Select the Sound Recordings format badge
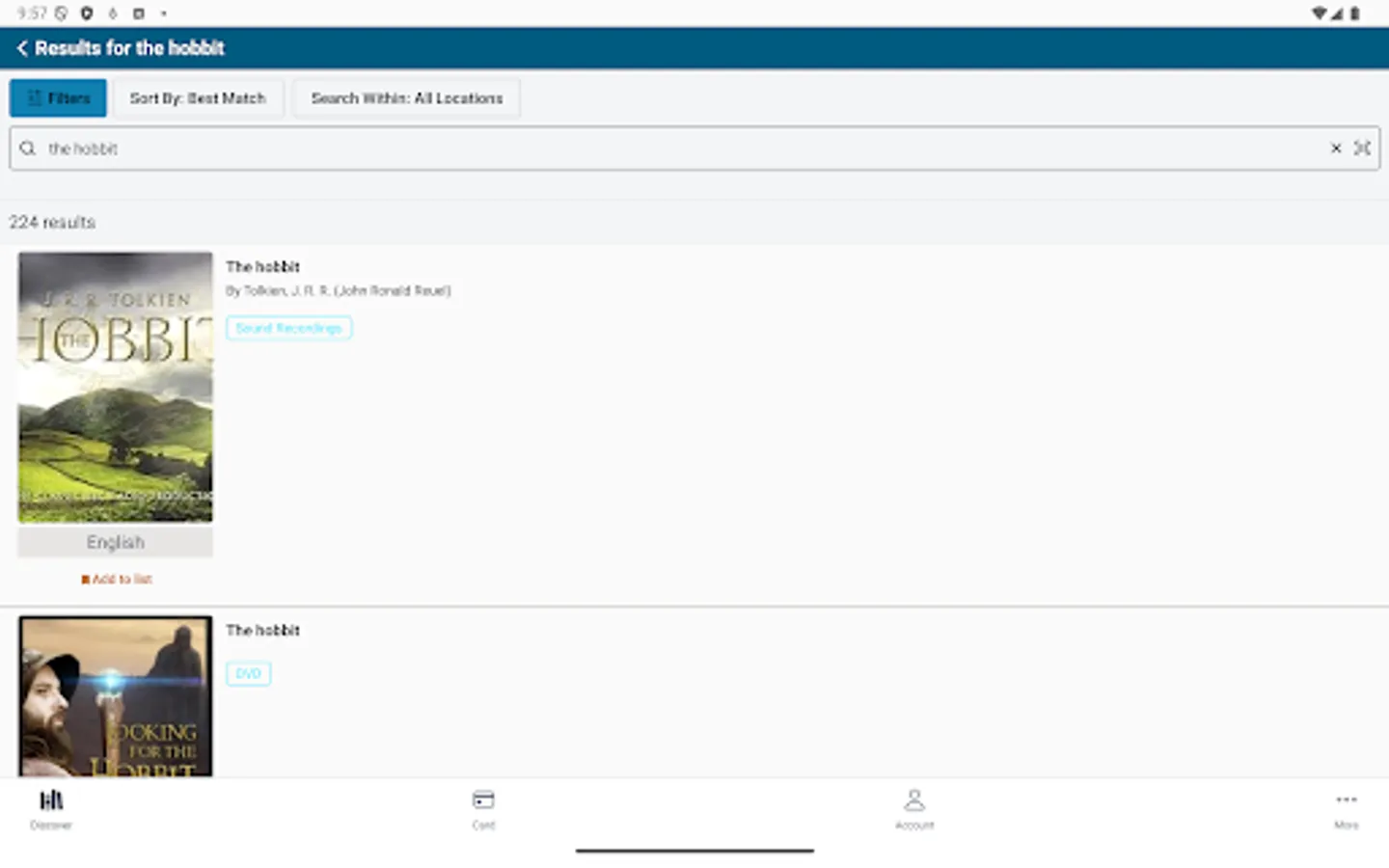The height and width of the screenshot is (868, 1389). tap(288, 328)
